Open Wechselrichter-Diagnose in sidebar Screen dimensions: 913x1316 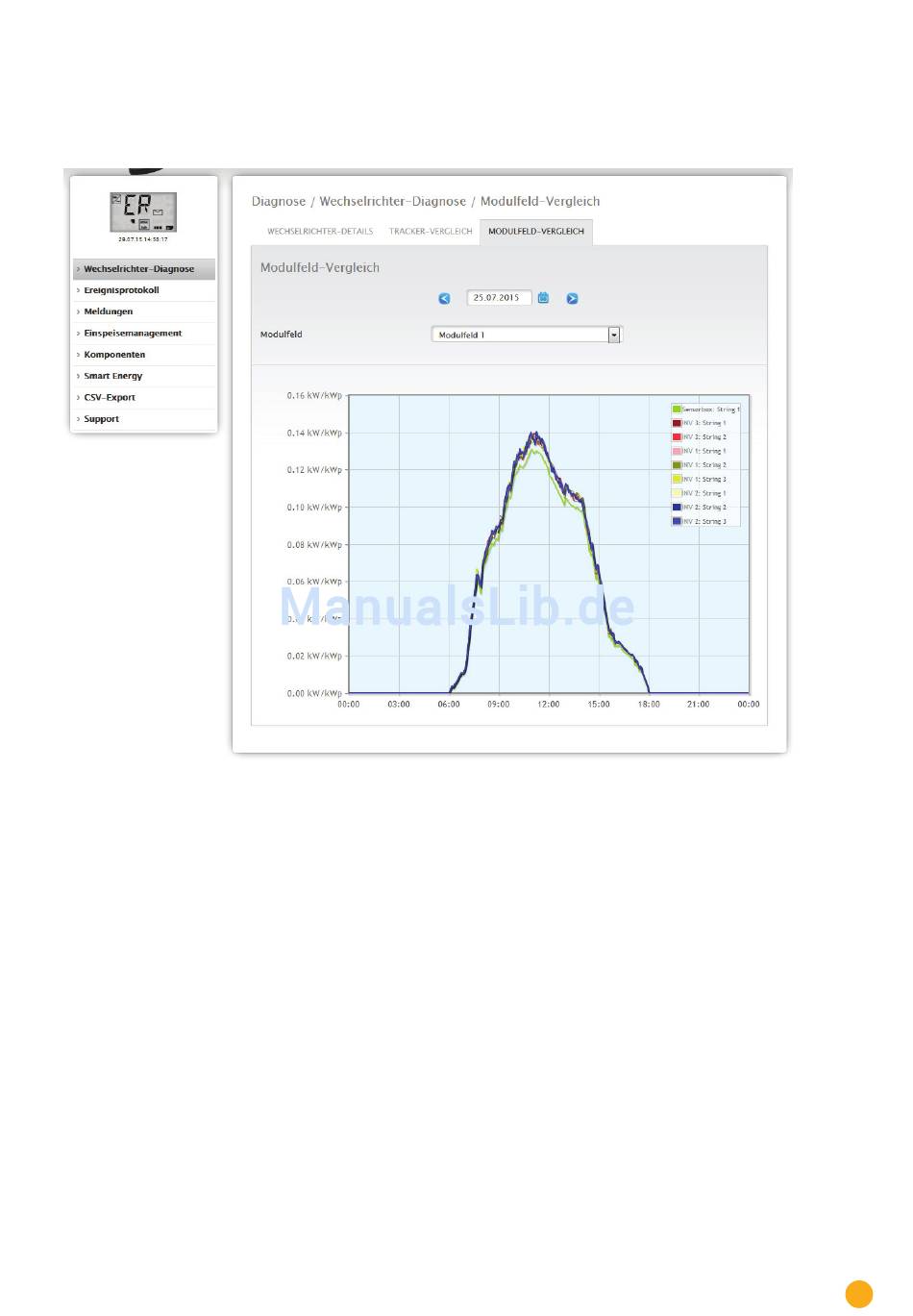pos(144,269)
